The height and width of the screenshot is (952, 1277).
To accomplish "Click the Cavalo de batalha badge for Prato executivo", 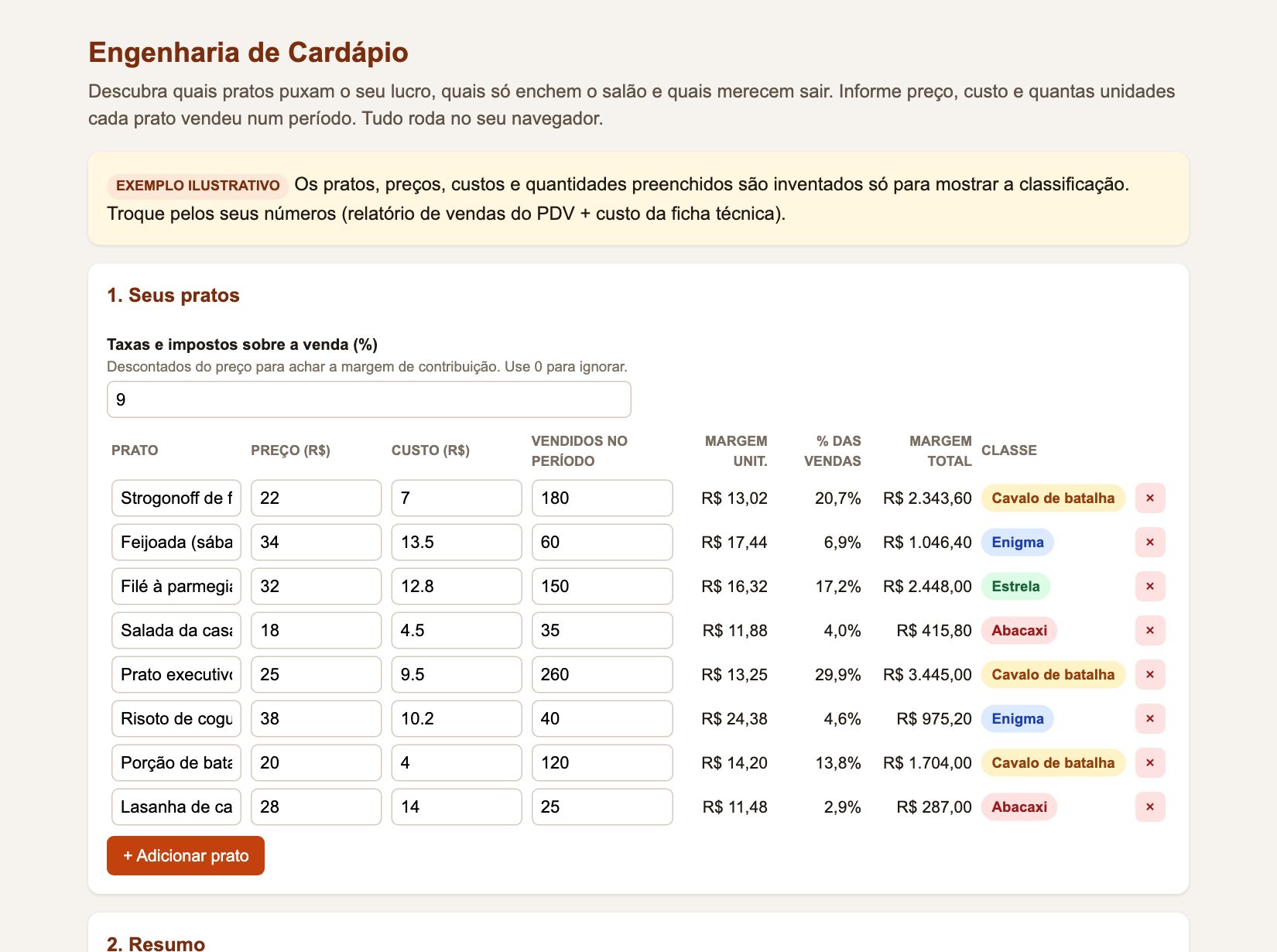I will click(x=1053, y=674).
